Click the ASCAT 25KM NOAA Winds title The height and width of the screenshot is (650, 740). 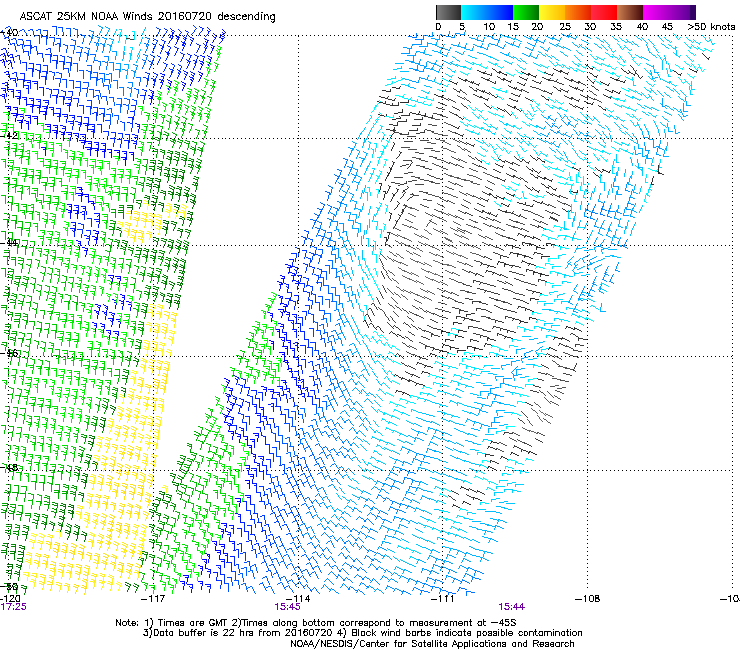[147, 16]
